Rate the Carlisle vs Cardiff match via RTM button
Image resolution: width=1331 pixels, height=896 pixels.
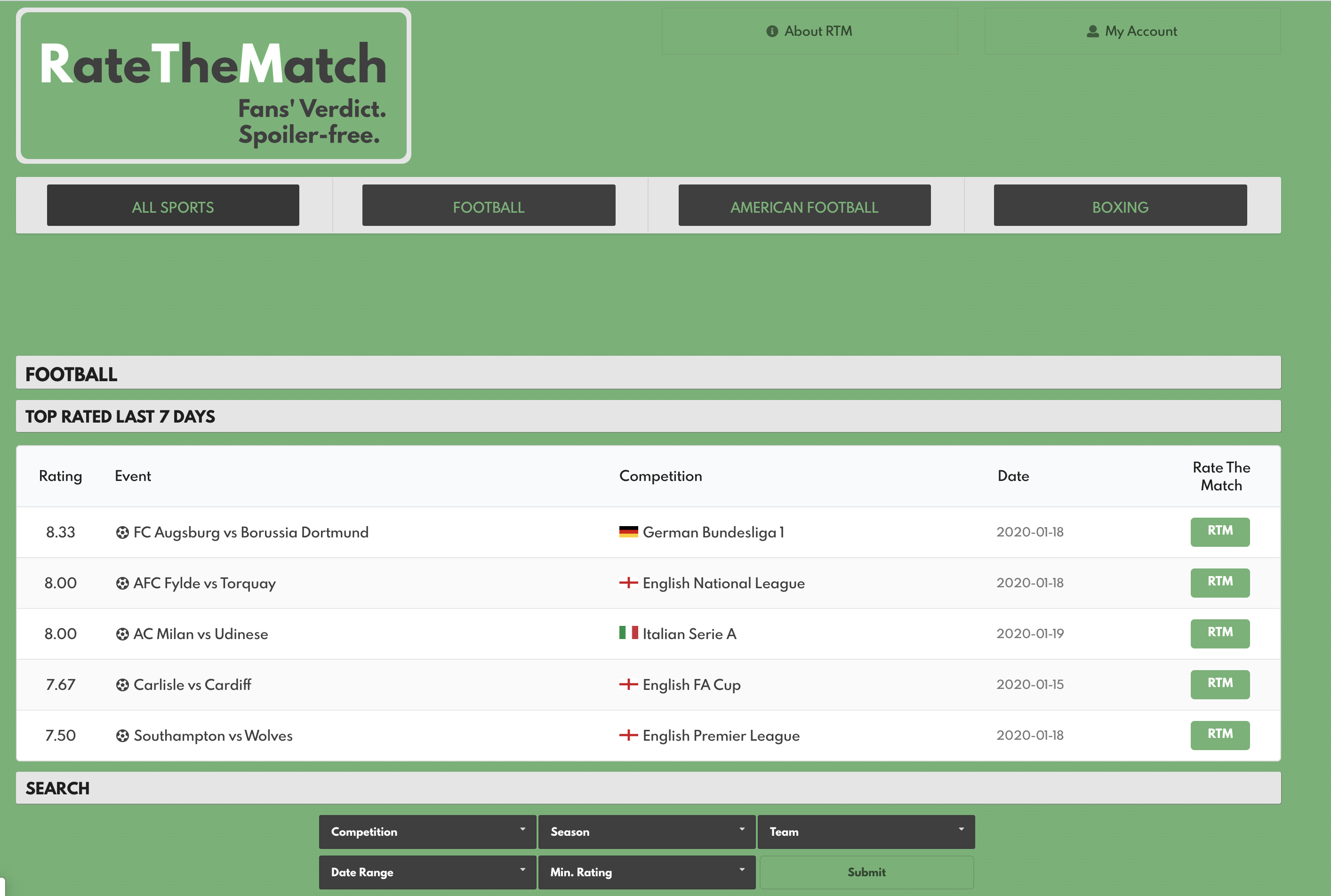click(1220, 685)
